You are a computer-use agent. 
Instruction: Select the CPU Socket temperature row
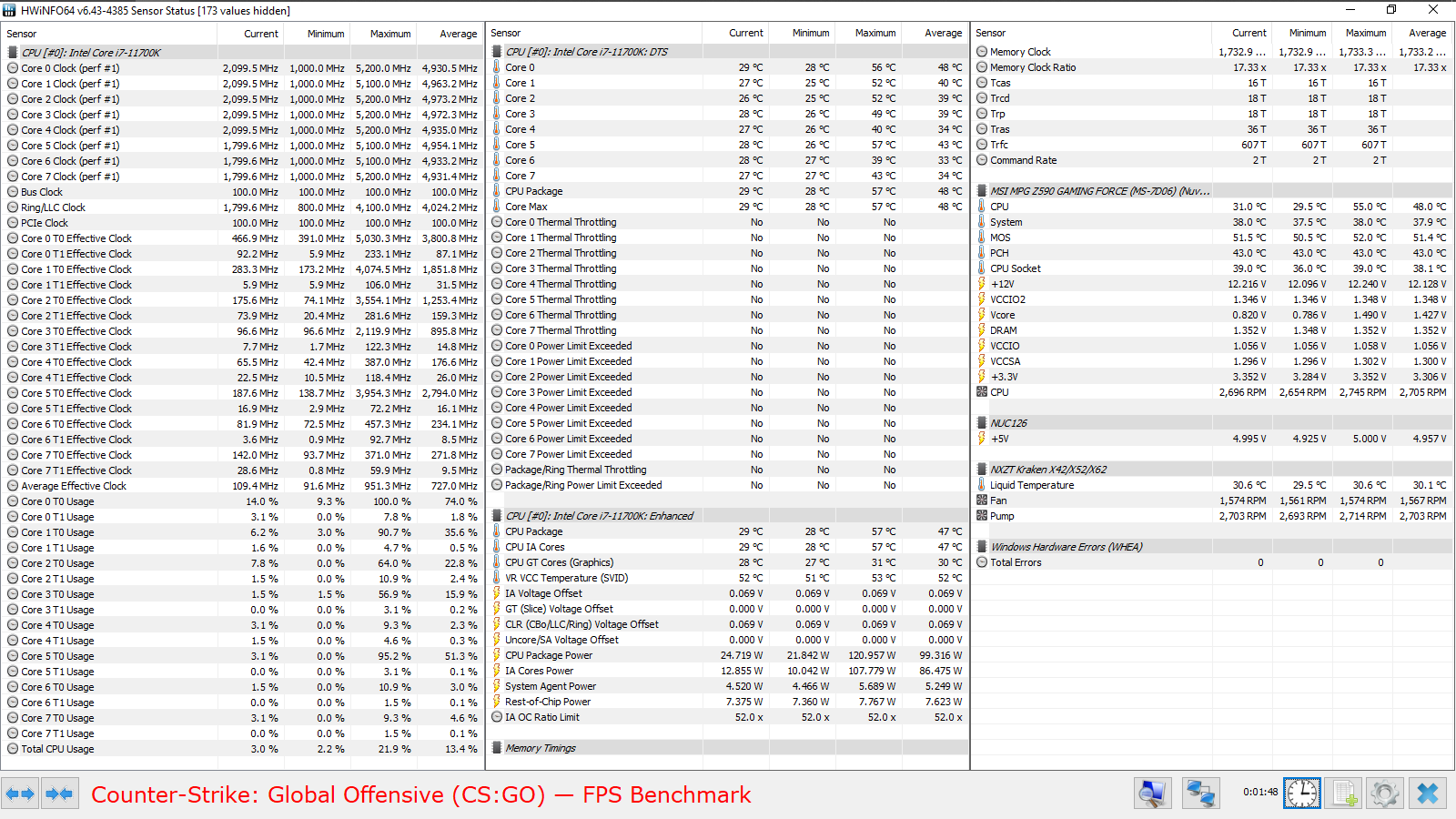tap(1212, 268)
